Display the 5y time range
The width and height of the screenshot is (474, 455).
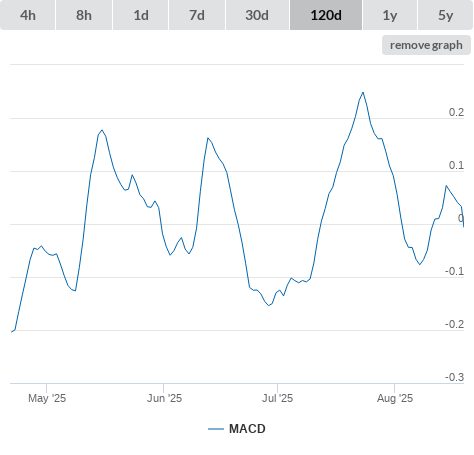pyautogui.click(x=445, y=15)
